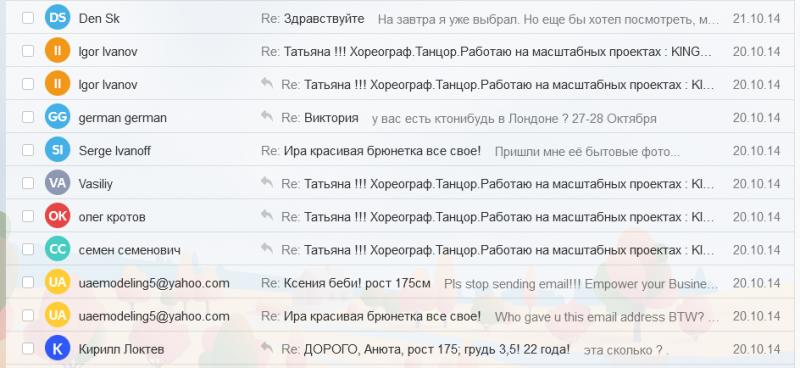Open 'Re: Виктория' message from german german
Viewport: 800px width, 368px height.
click(320, 118)
